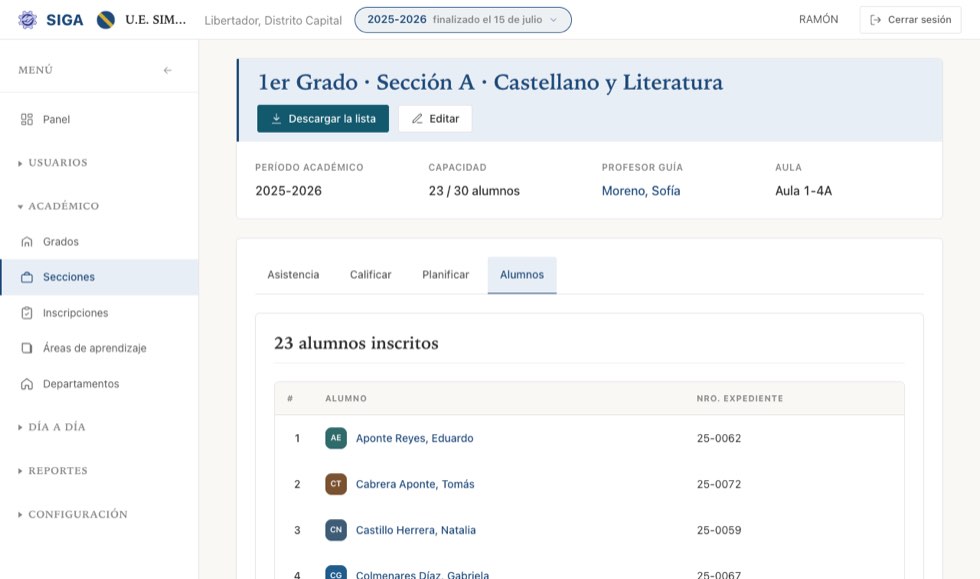The image size is (980, 579).
Task: Open profesor guía link Moreno, Sofía
Action: (x=641, y=191)
